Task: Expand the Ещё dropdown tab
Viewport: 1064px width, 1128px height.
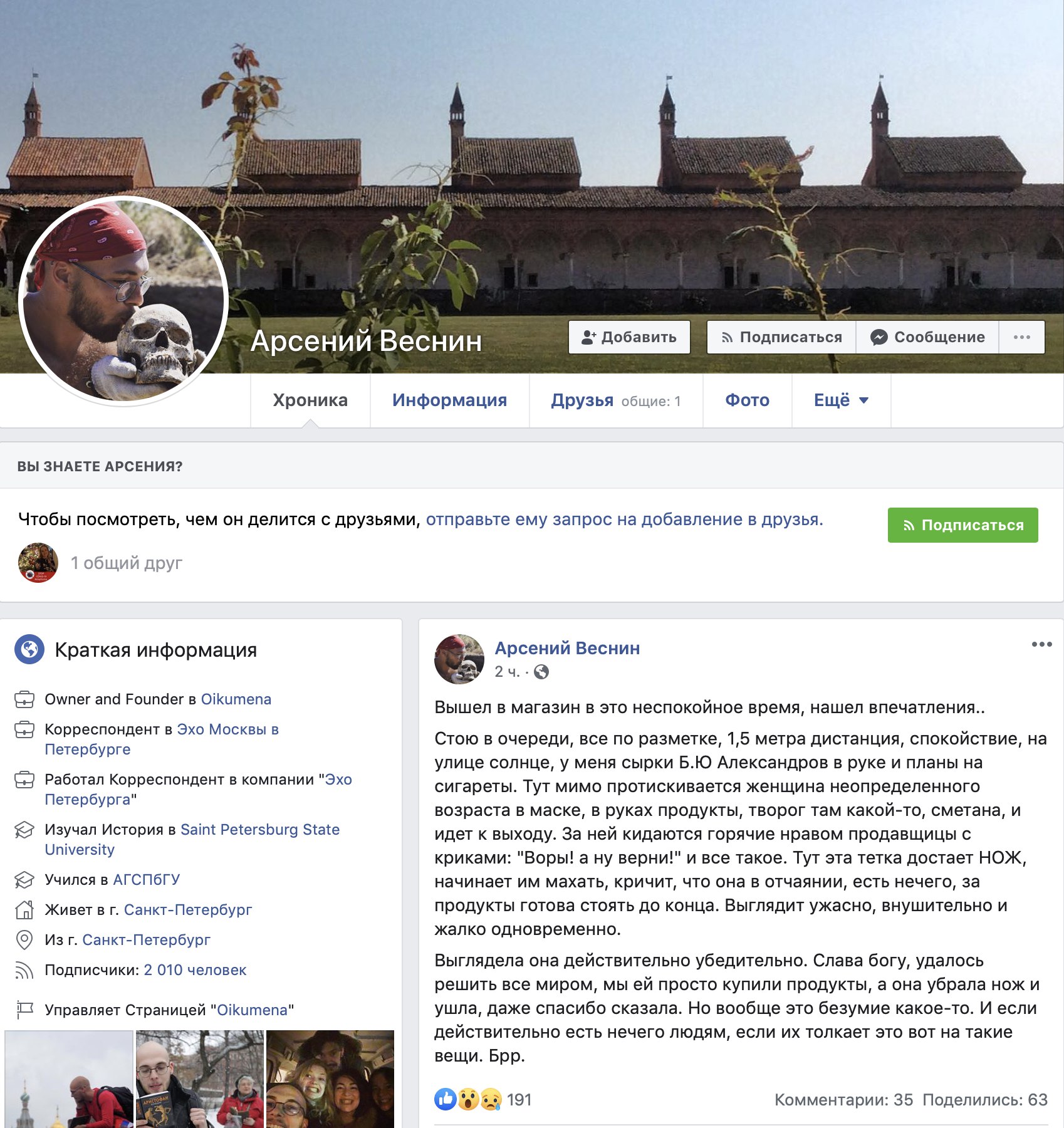Action: click(841, 400)
